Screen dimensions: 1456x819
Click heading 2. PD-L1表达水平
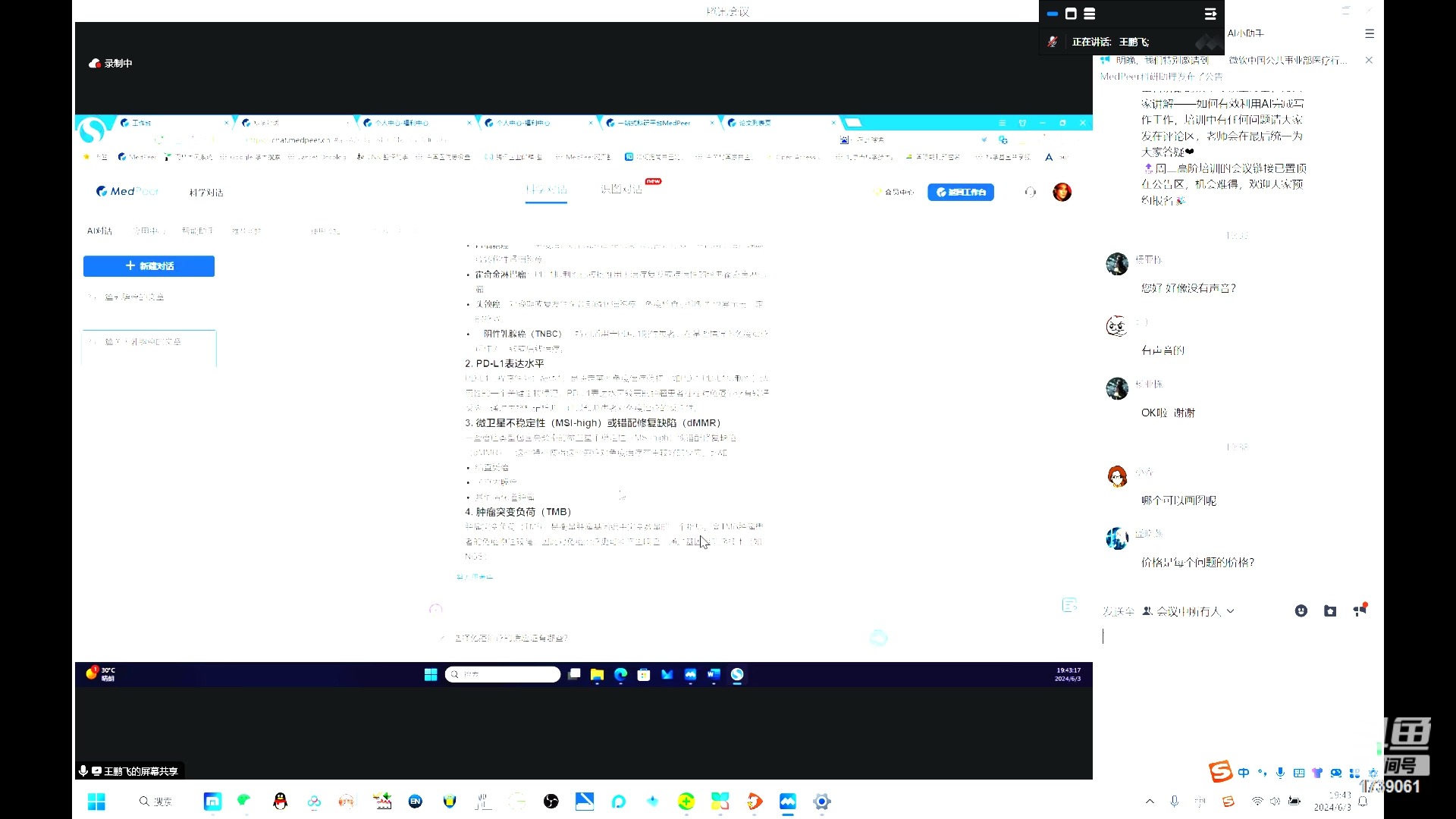(x=504, y=363)
